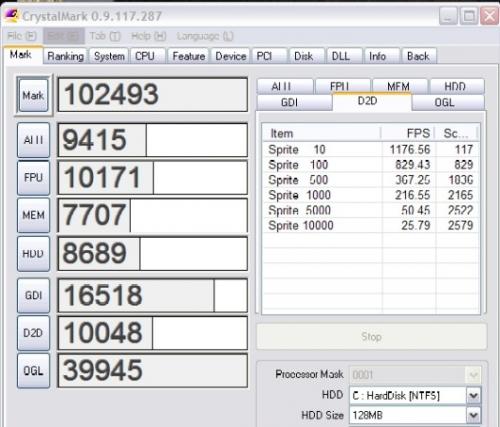This screenshot has width=500, height=427.
Task: Select the Sprite 1000 row
Action: [x=371, y=195]
